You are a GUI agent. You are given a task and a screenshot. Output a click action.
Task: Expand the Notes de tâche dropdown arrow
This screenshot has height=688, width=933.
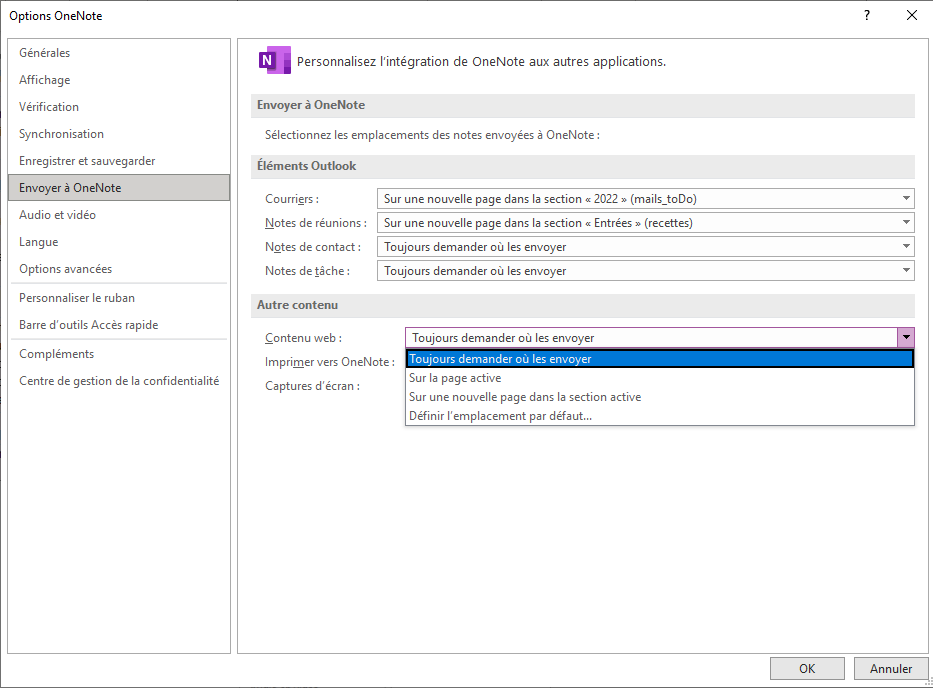906,271
